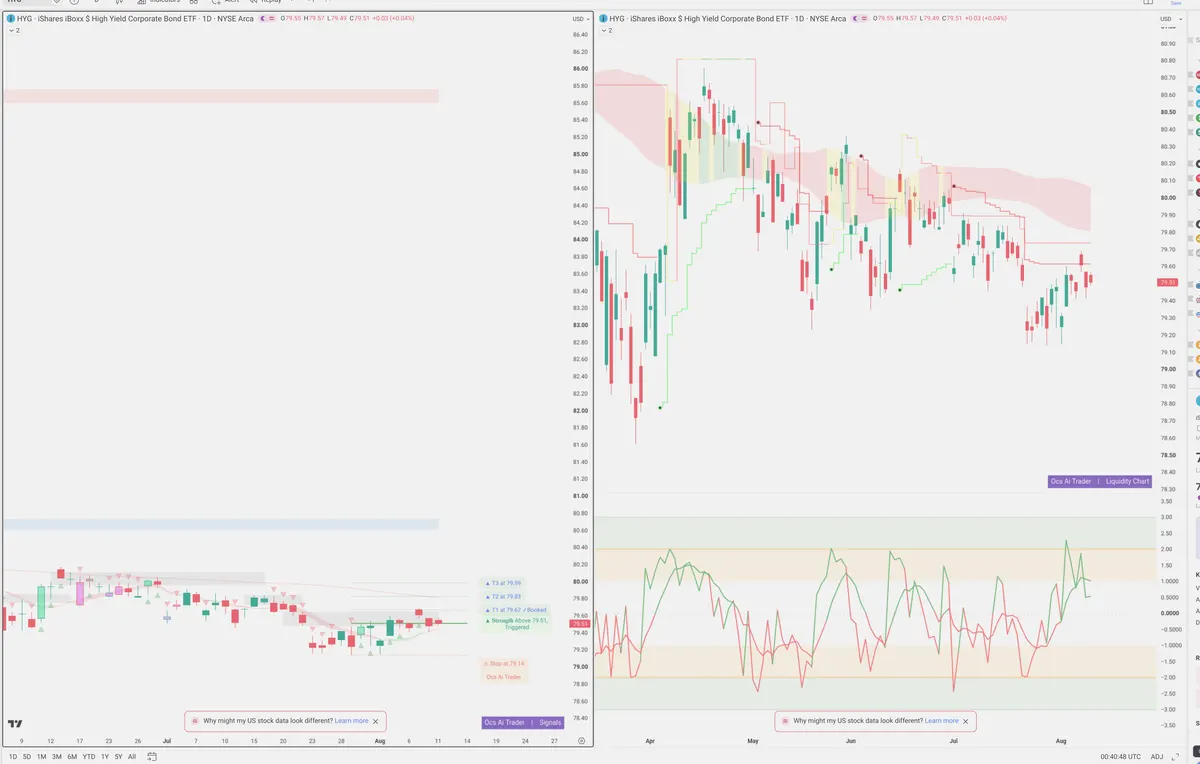Click the Stop at 79.14 label
1200x764 pixels.
pos(505,663)
